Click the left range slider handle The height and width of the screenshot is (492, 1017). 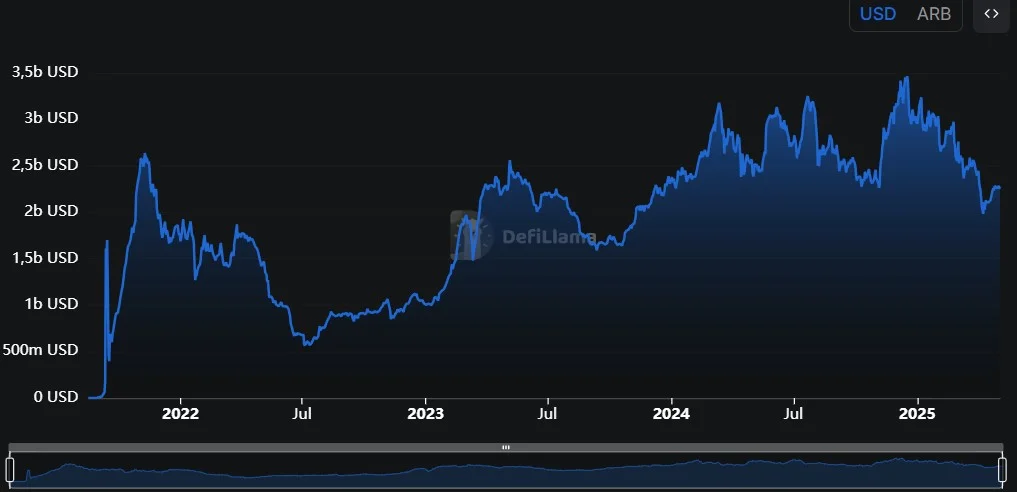pos(10,468)
